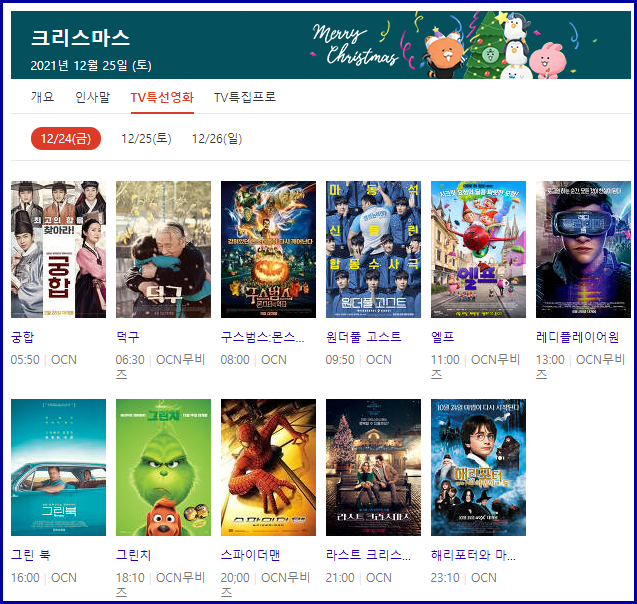This screenshot has height=604, width=637.
Task: Choose the 12/26(일) date
Action: [217, 139]
